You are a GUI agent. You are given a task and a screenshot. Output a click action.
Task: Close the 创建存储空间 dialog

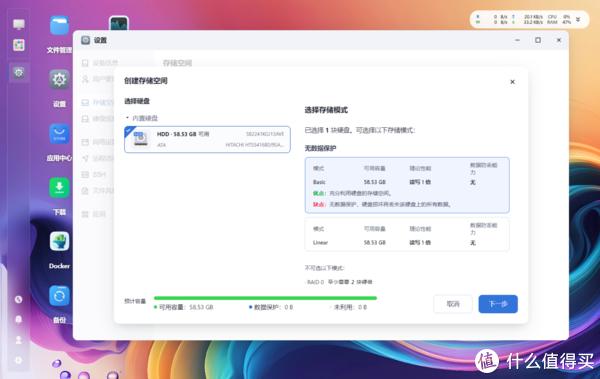[x=512, y=82]
